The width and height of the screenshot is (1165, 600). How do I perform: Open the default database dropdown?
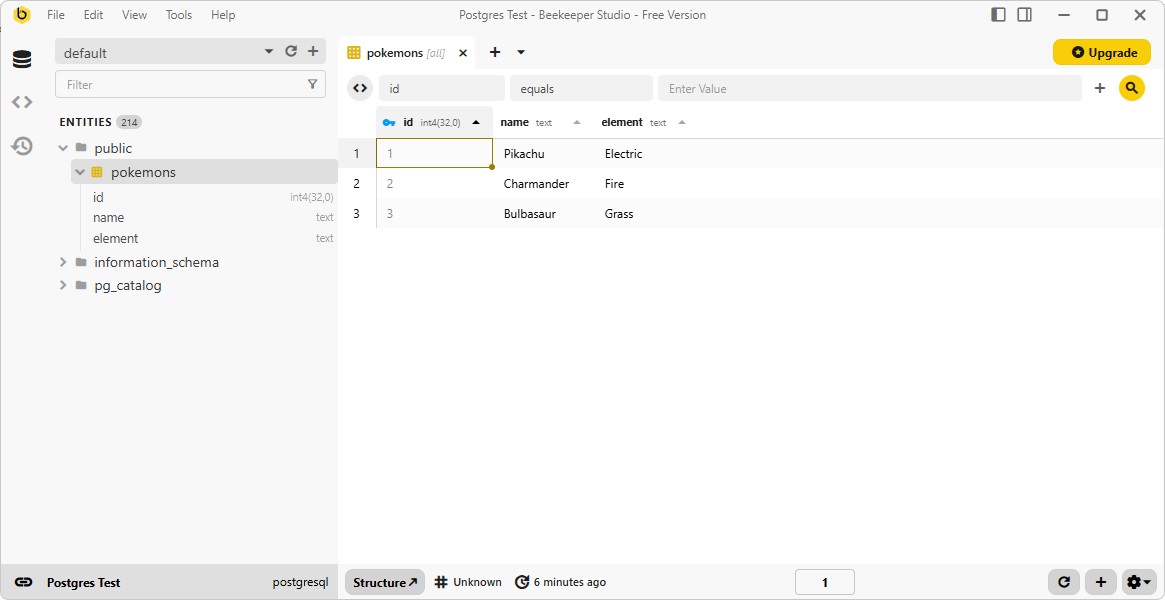coord(269,52)
